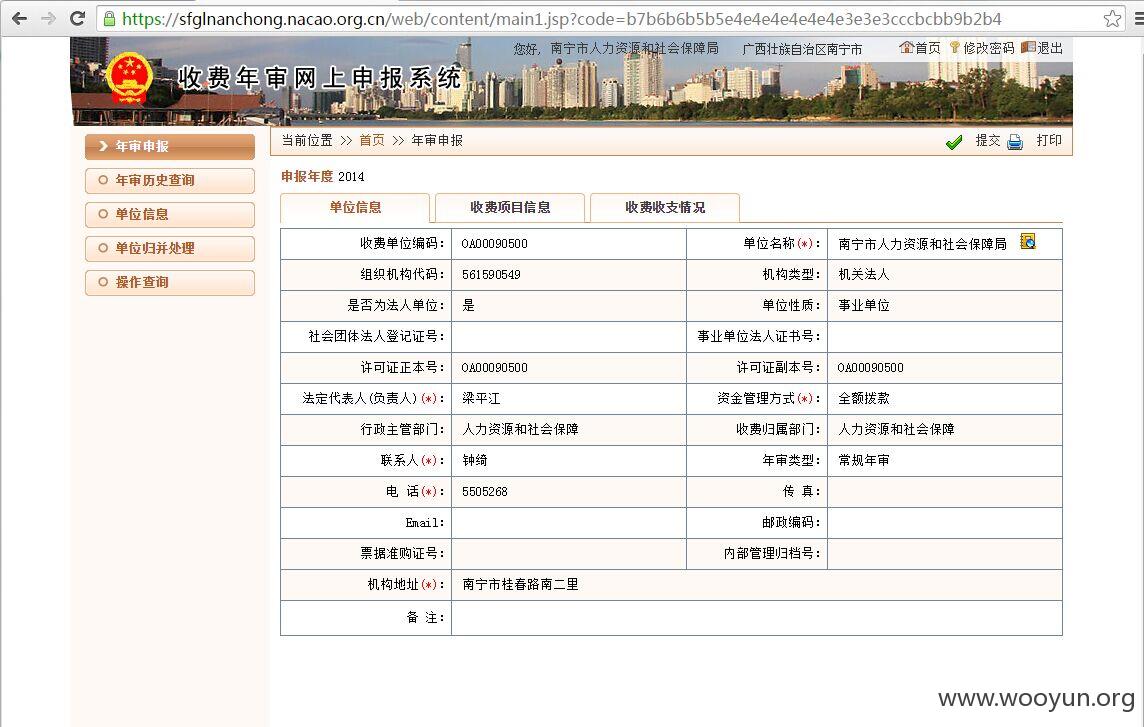Viewport: 1144px width, 727px height.
Task: Click the green checkmark submit icon
Action: tap(954, 142)
